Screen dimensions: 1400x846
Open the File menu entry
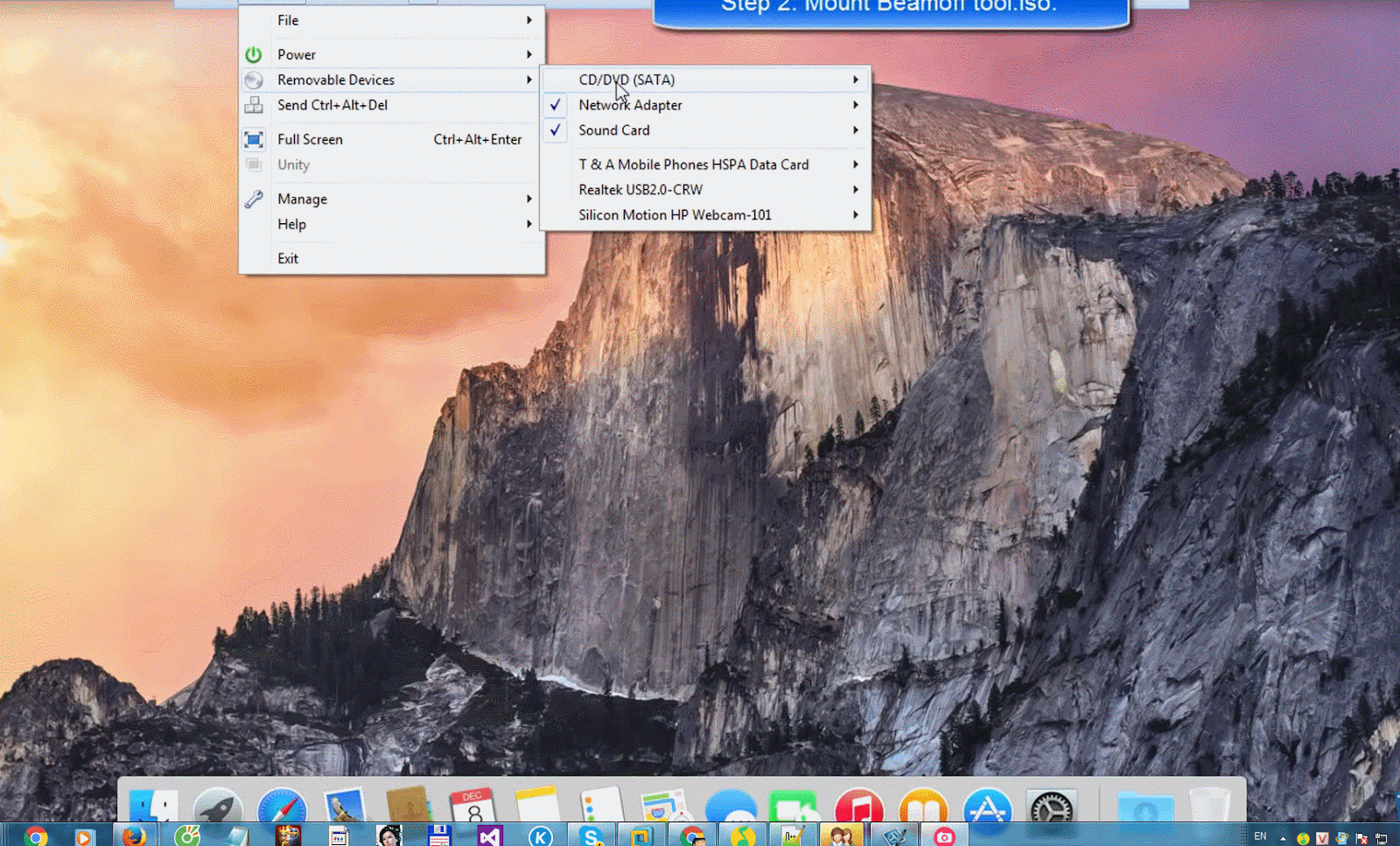tap(392, 20)
